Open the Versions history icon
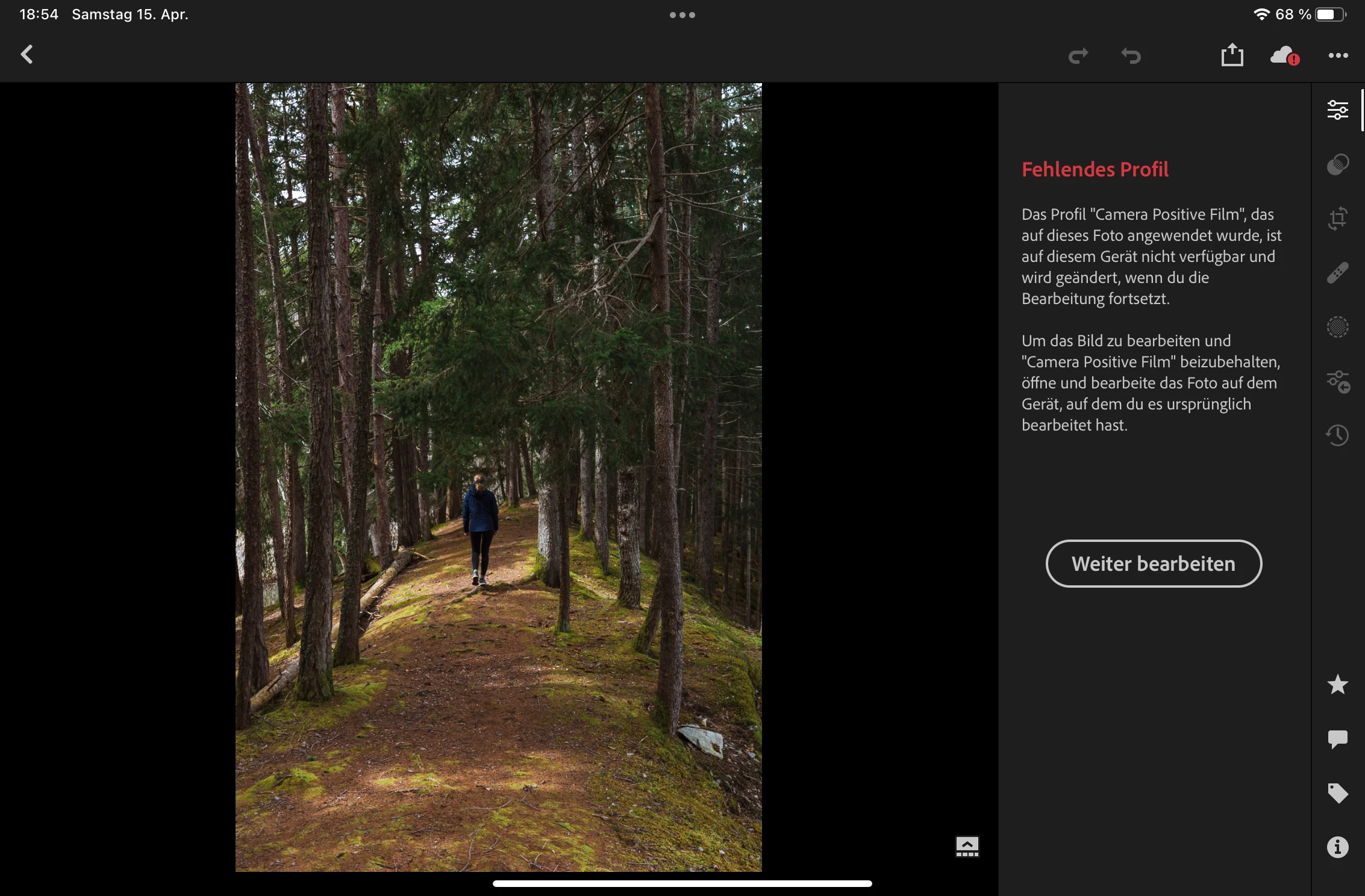The image size is (1365, 896). click(x=1337, y=435)
